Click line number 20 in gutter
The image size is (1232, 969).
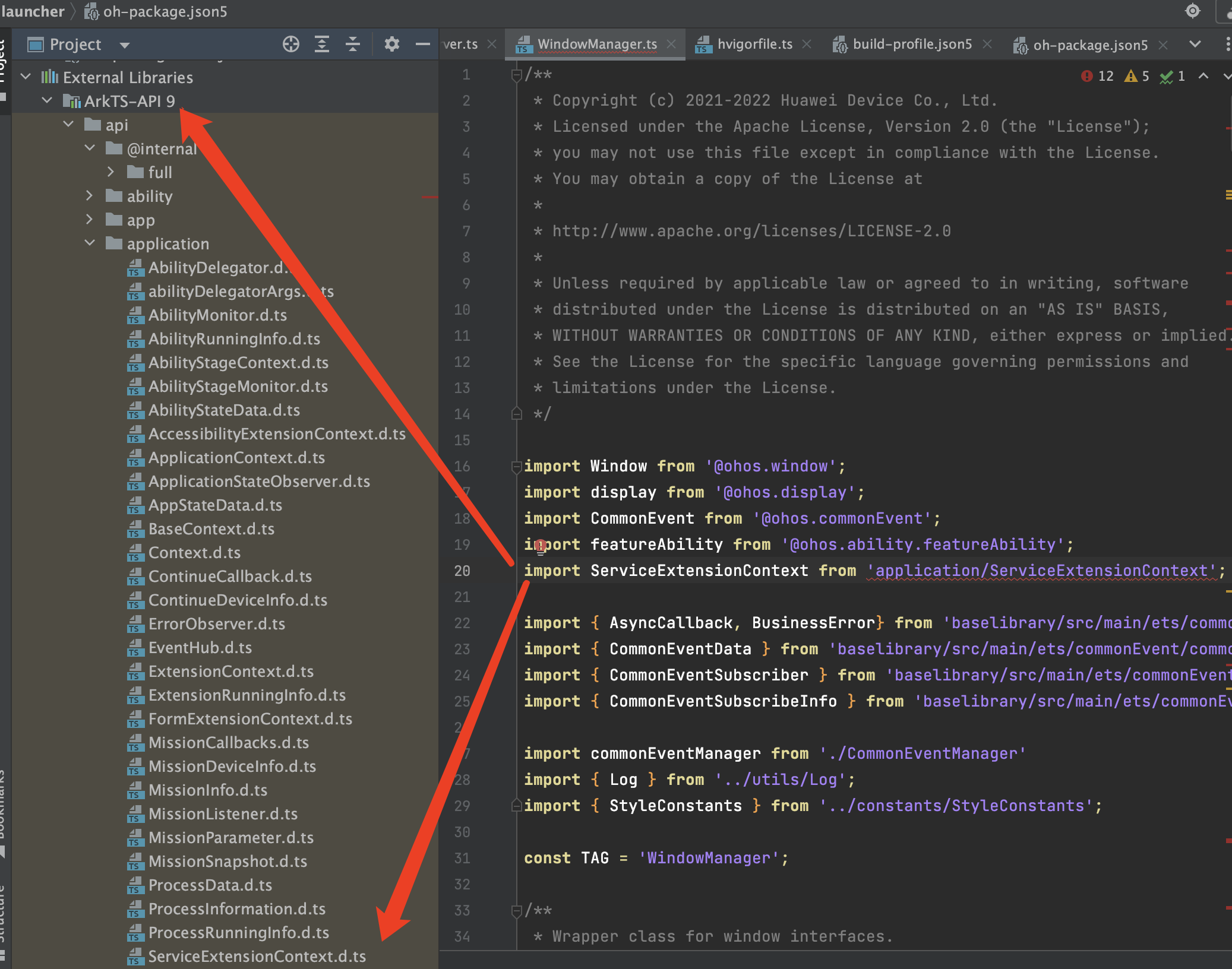pyautogui.click(x=462, y=571)
